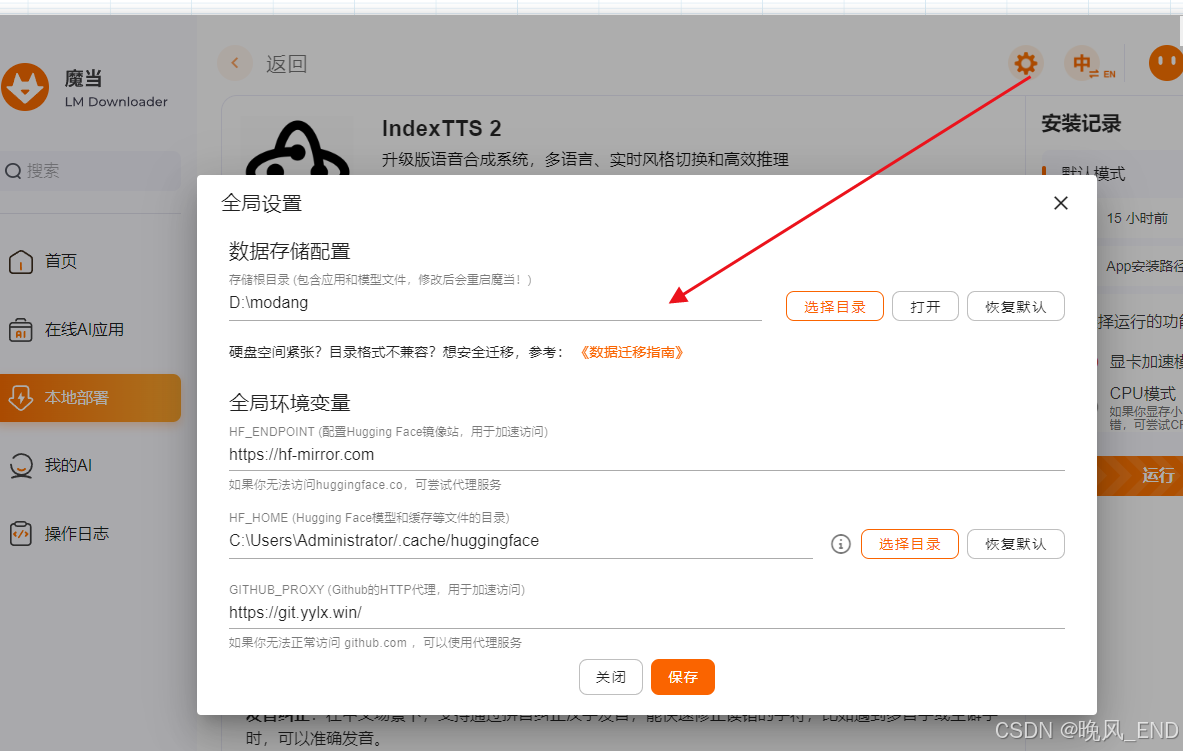This screenshot has width=1183, height=751.
Task: Switch language with the 中/EN icon
Action: pos(1090,64)
